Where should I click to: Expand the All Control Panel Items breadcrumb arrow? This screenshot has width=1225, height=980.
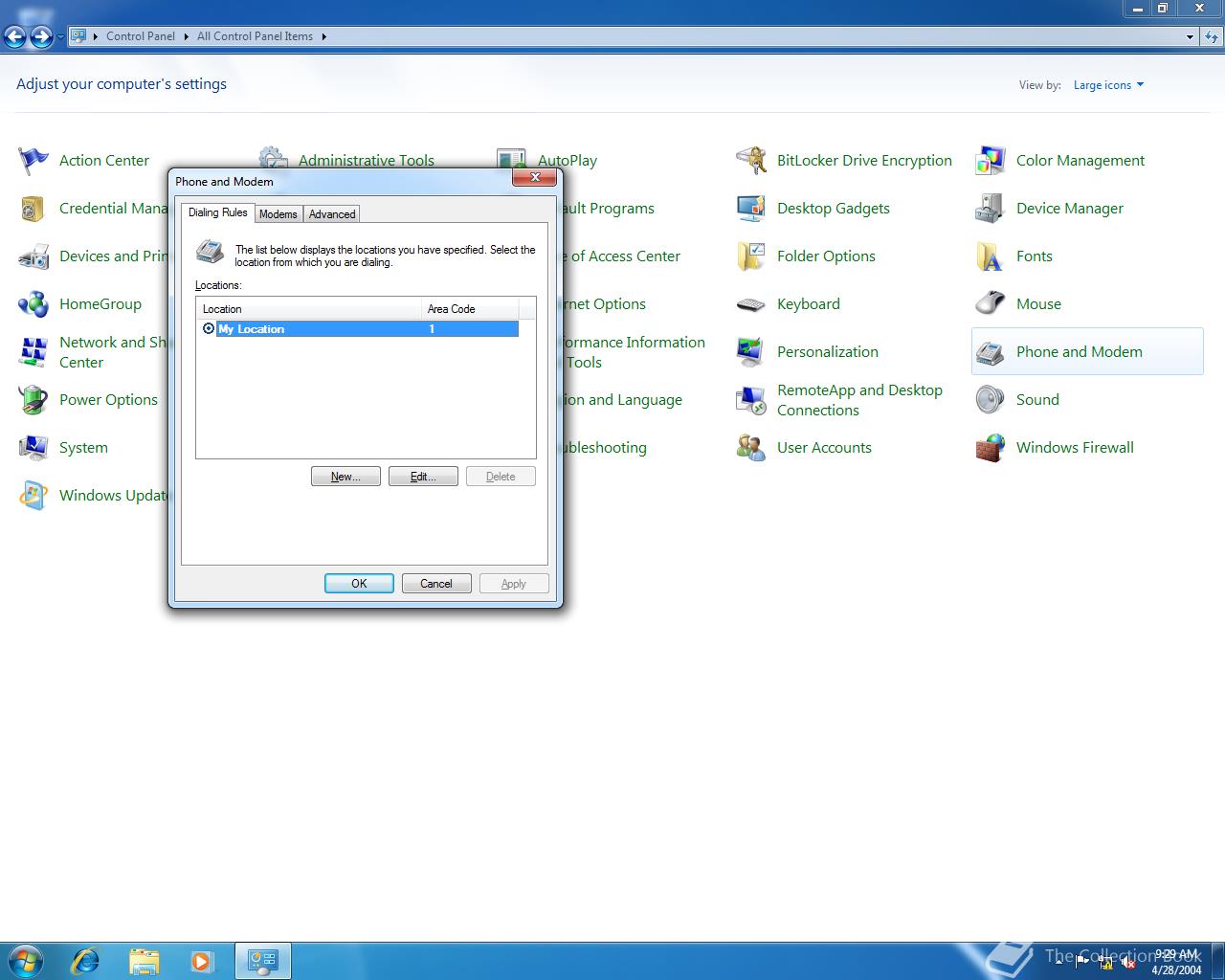(x=323, y=36)
